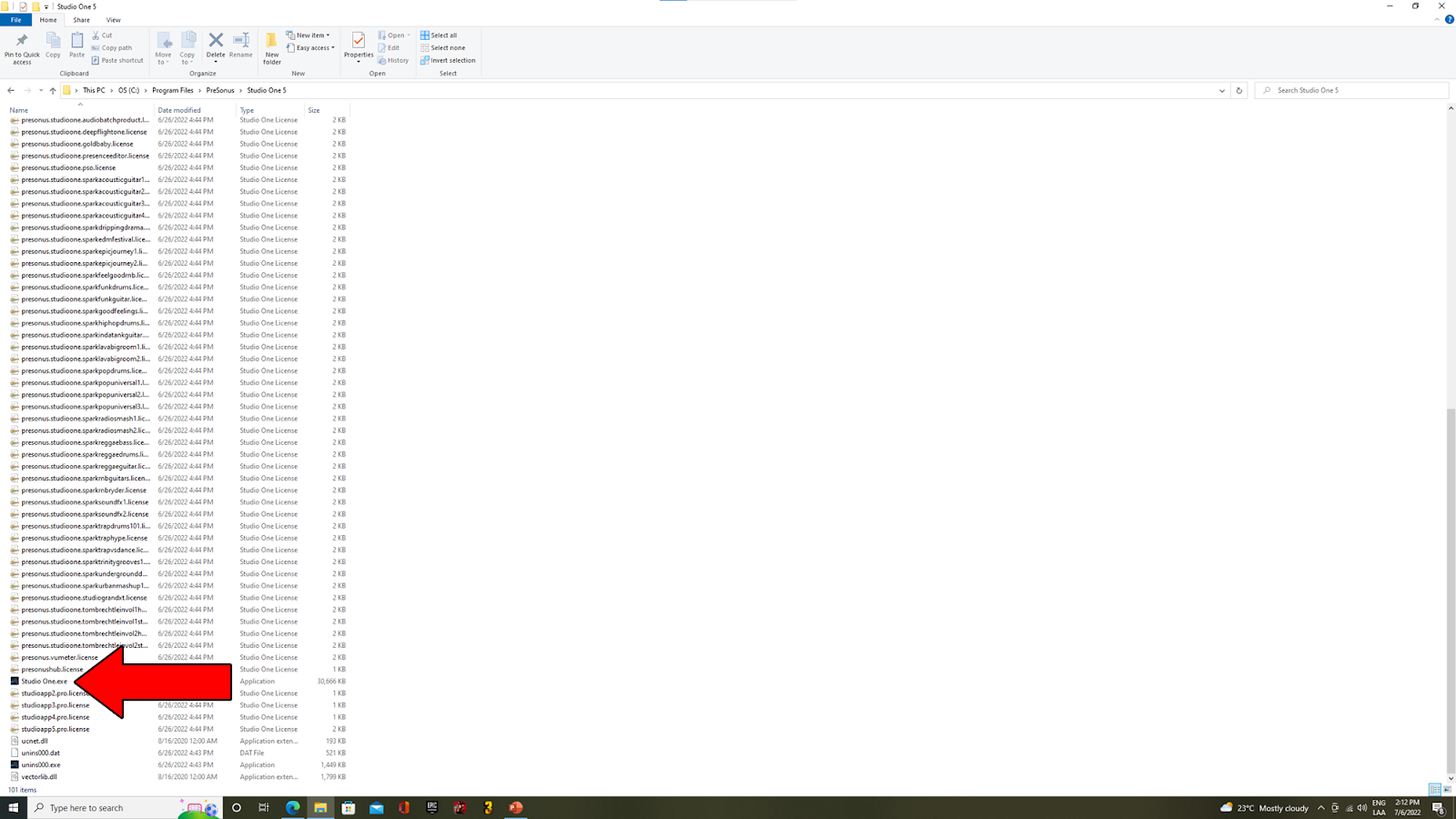
Task: Switch to the Share ribbon tab
Action: (x=81, y=20)
